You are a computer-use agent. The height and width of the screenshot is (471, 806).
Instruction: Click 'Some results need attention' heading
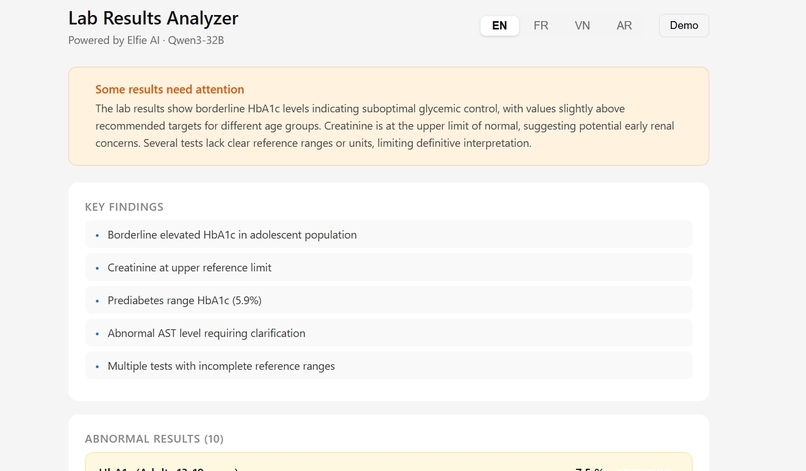[170, 89]
